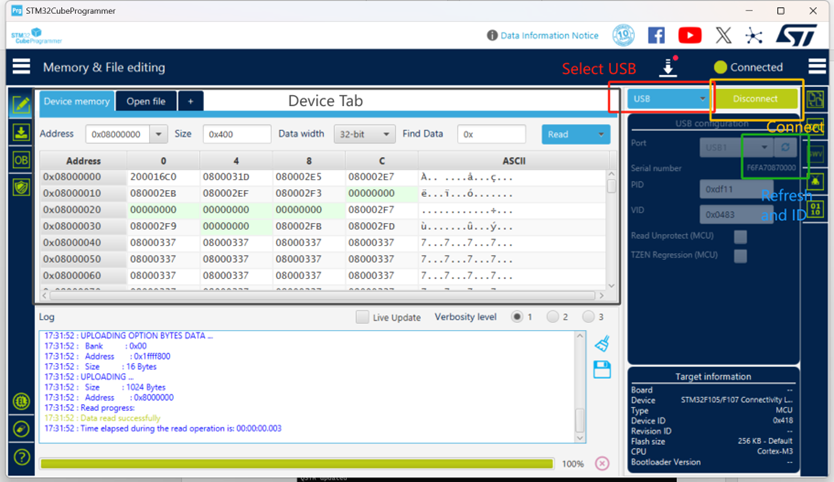Enable the Live Update checkbox

click(x=362, y=317)
